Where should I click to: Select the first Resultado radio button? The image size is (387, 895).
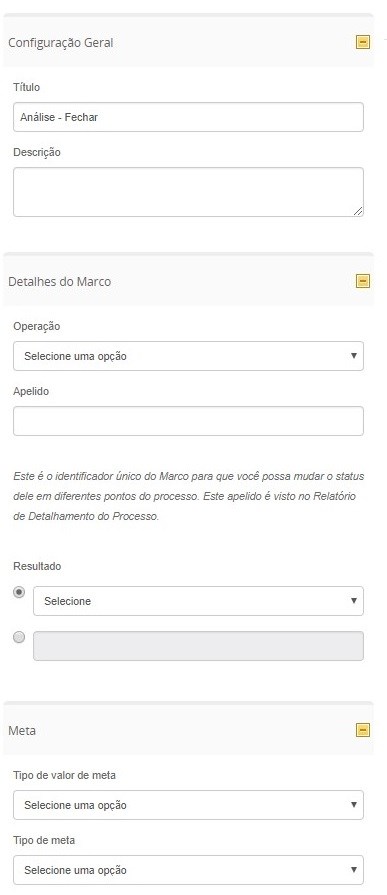(19, 592)
